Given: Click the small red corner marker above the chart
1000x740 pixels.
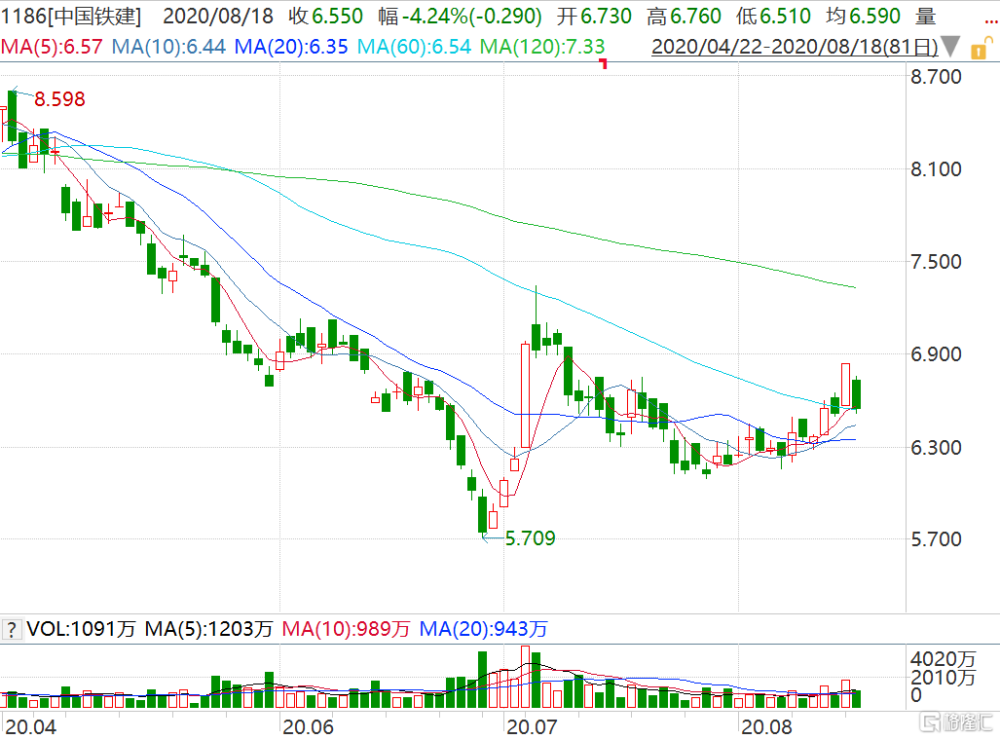Looking at the screenshot, I should tap(603, 63).
